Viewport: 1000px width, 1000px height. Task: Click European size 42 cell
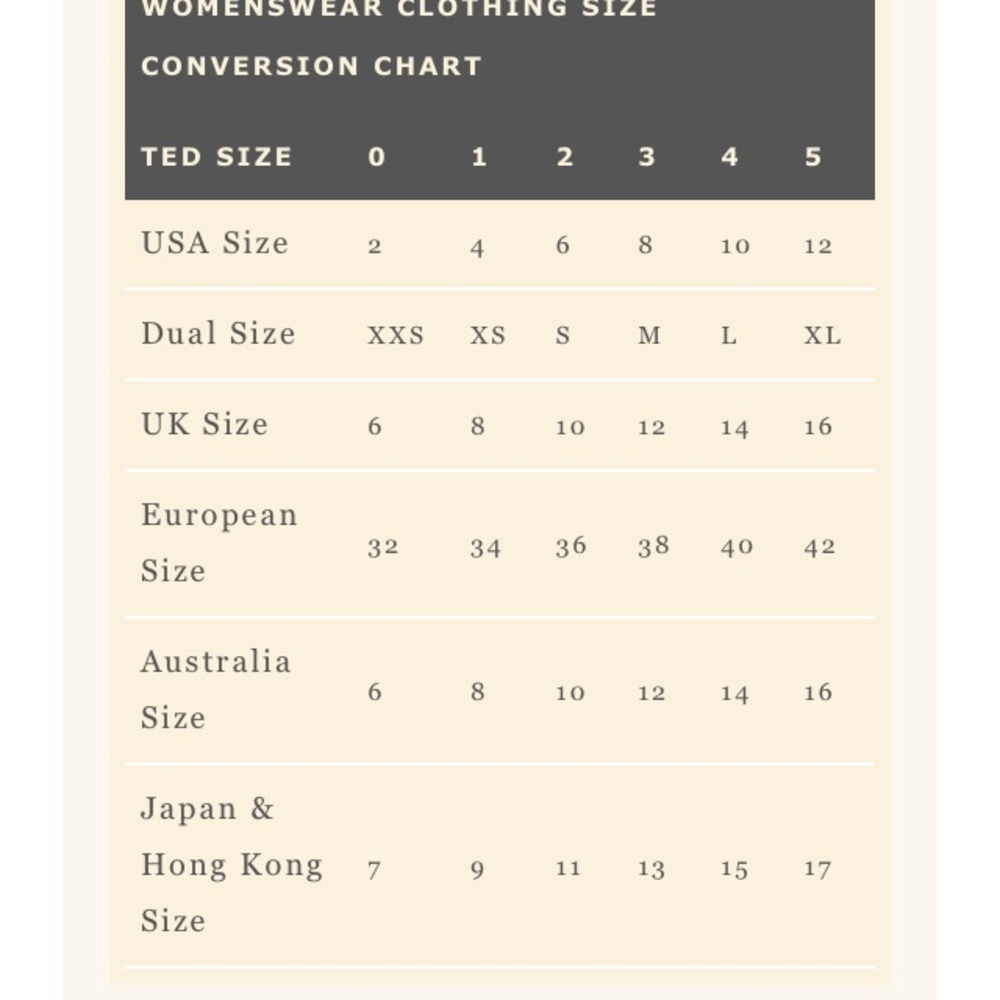tap(820, 547)
